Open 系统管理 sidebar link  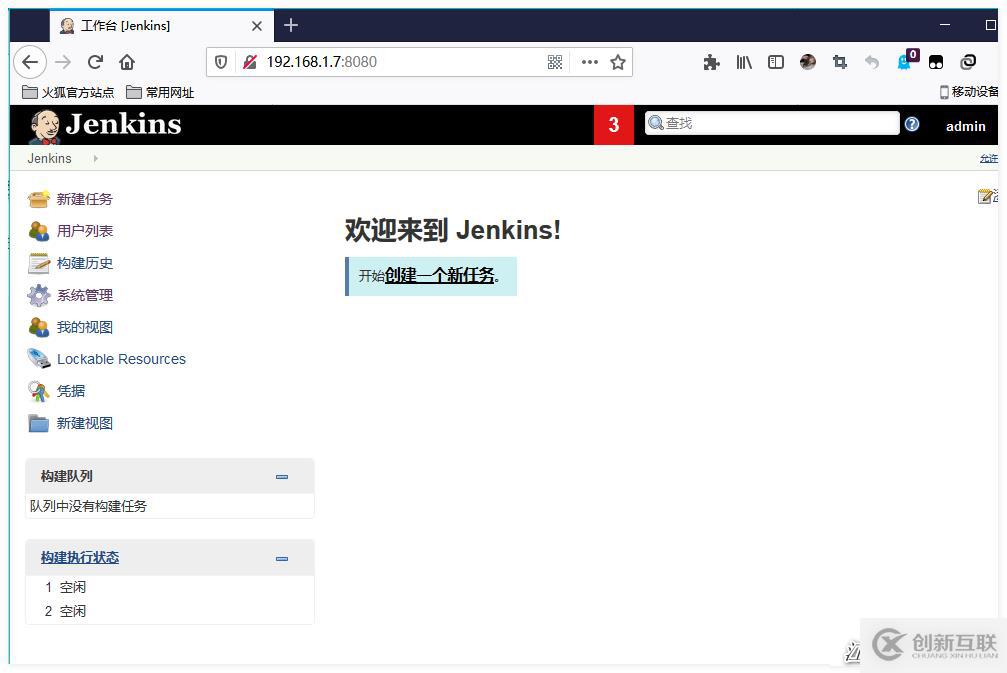pyautogui.click(x=85, y=295)
